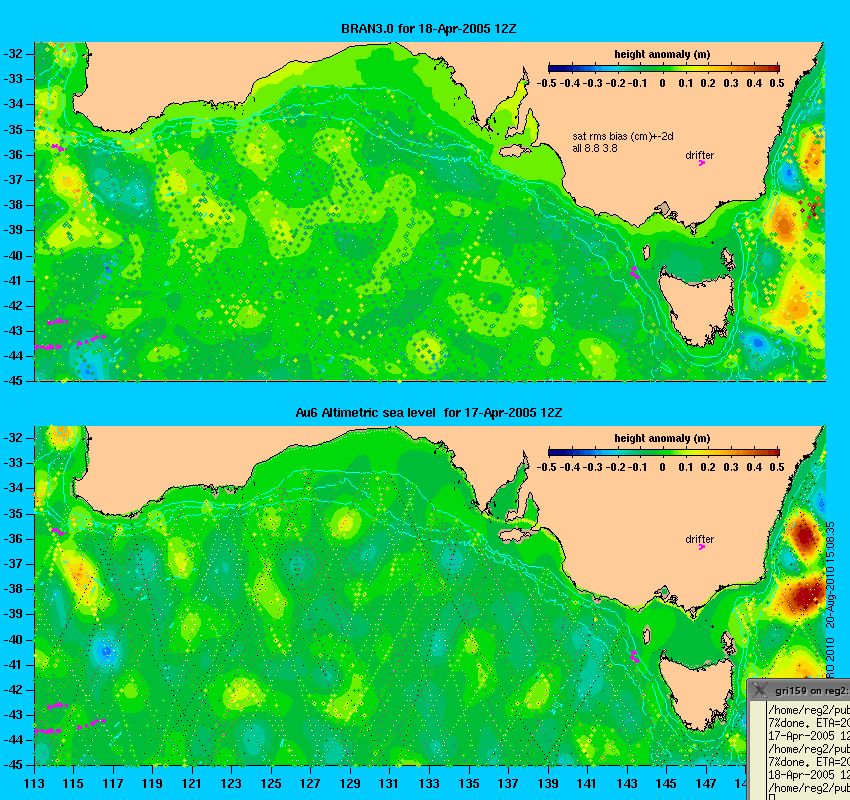
Task: Click the longitude label 121
Action: 192,784
